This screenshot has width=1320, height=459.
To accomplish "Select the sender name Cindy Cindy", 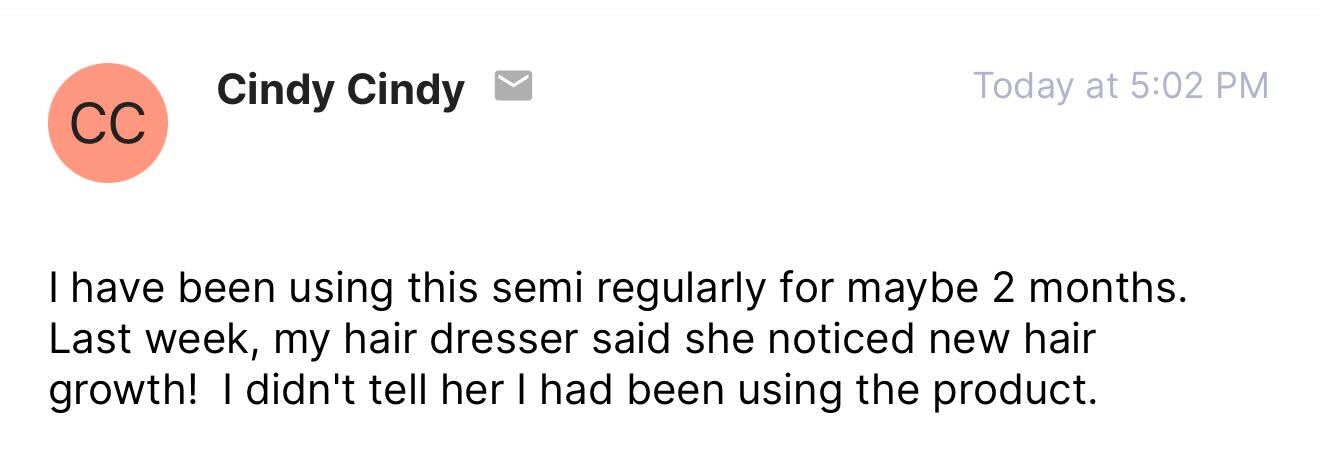I will click(340, 90).
